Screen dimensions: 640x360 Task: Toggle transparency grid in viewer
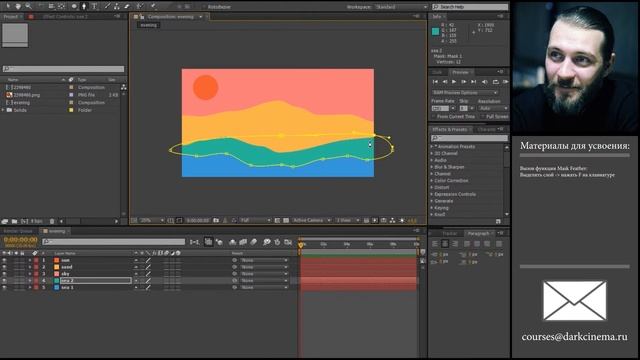click(286, 220)
